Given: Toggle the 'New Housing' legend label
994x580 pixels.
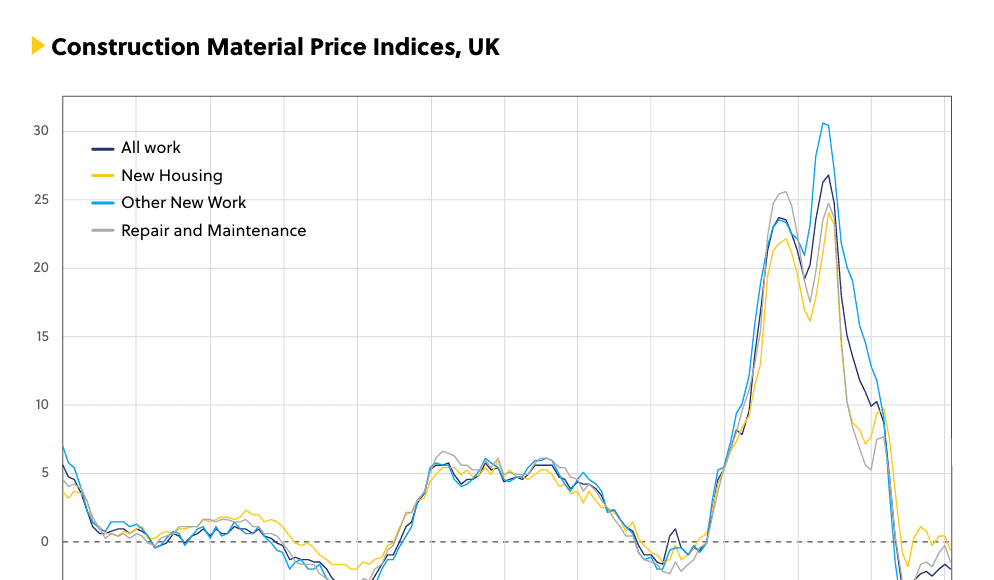Looking at the screenshot, I should point(172,176).
